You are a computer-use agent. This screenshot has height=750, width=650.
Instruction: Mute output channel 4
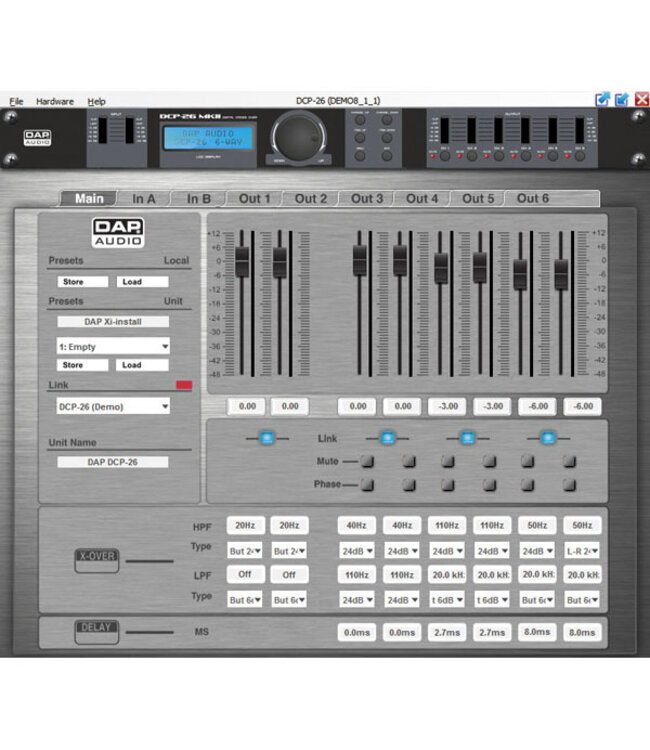[489, 461]
